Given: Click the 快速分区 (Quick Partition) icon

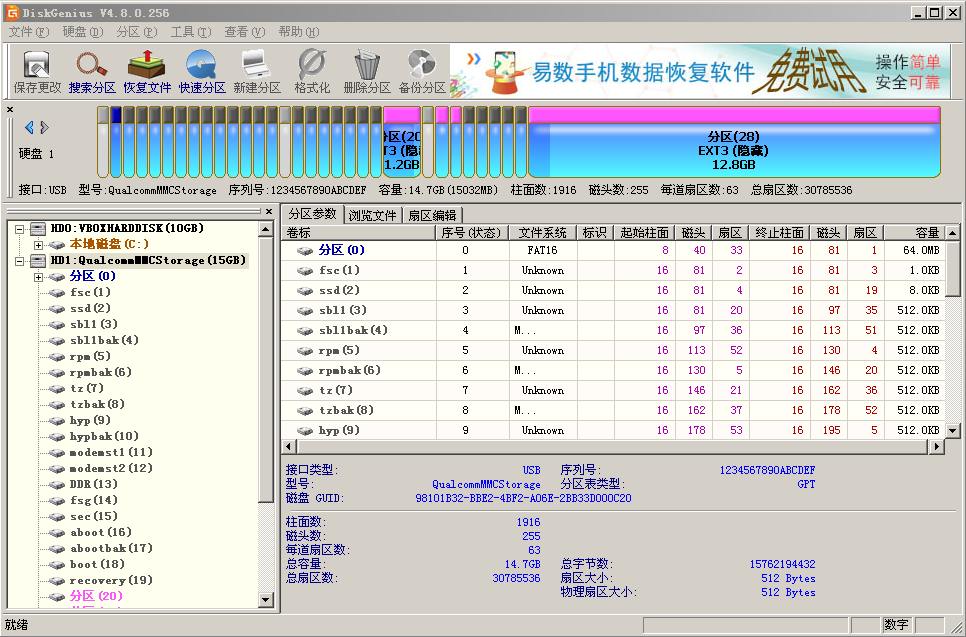Looking at the screenshot, I should click(x=202, y=71).
